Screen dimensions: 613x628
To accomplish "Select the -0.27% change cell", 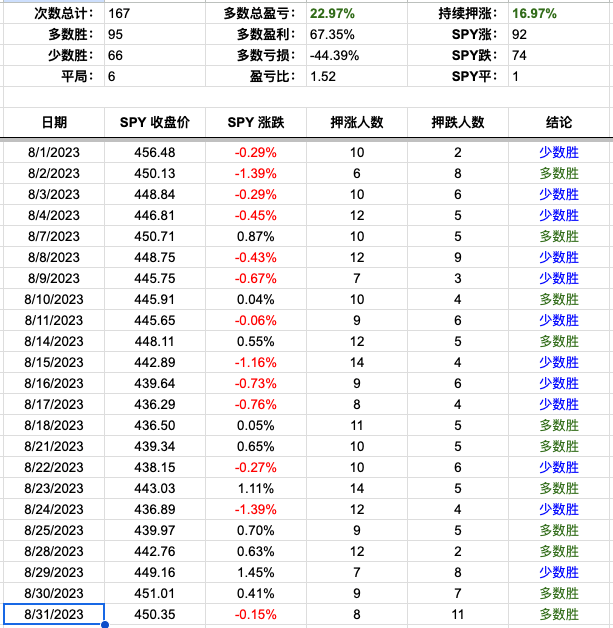I will tap(256, 467).
